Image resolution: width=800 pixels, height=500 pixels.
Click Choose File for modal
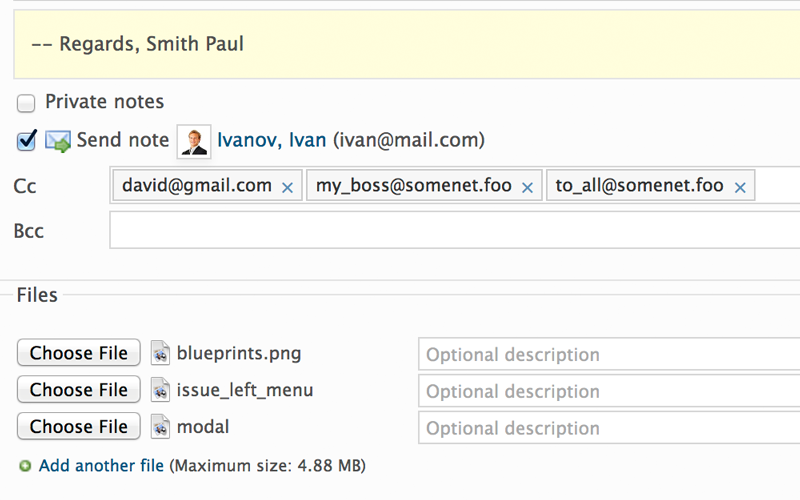(79, 427)
